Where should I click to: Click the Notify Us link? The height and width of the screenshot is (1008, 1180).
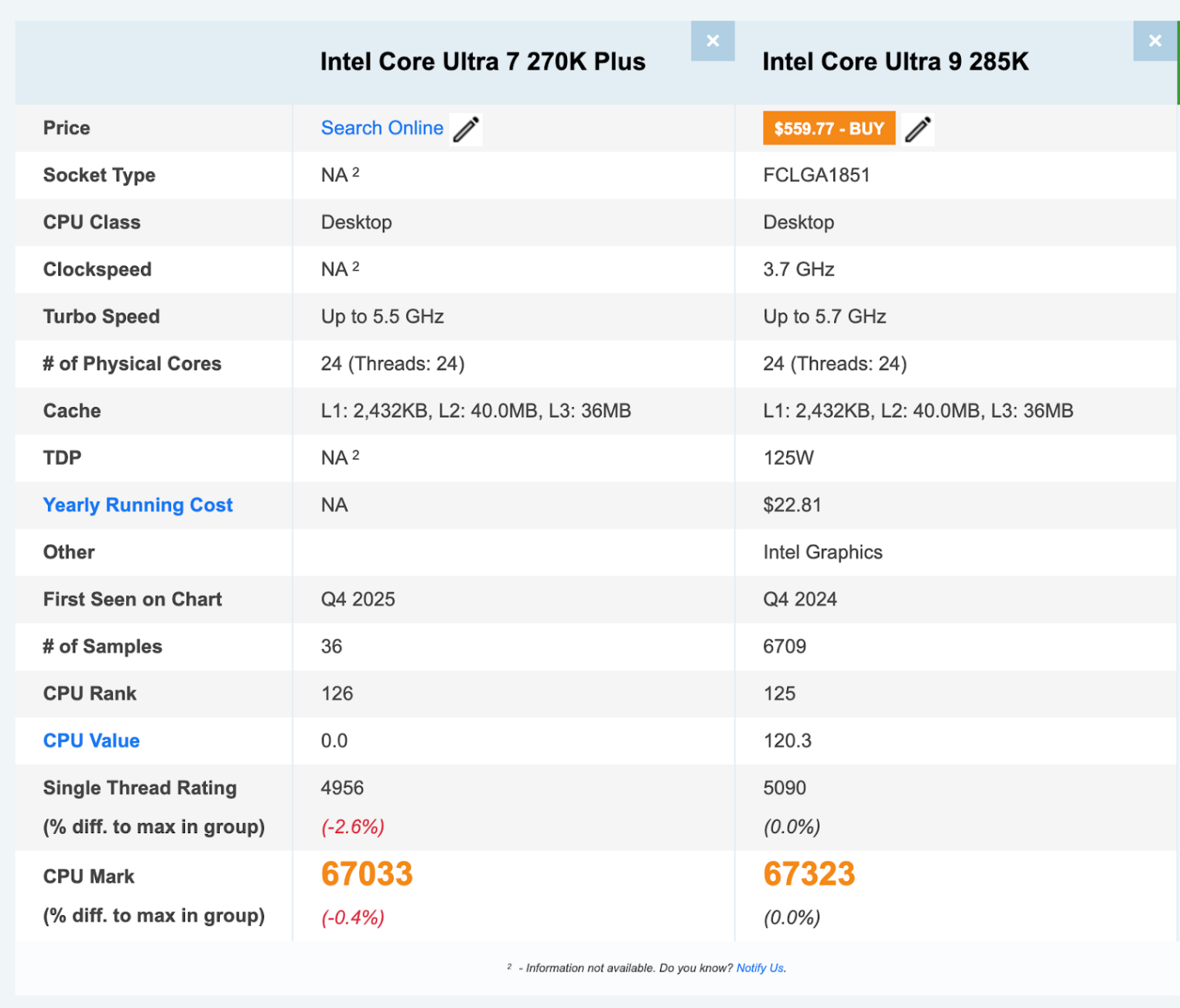[x=759, y=968]
